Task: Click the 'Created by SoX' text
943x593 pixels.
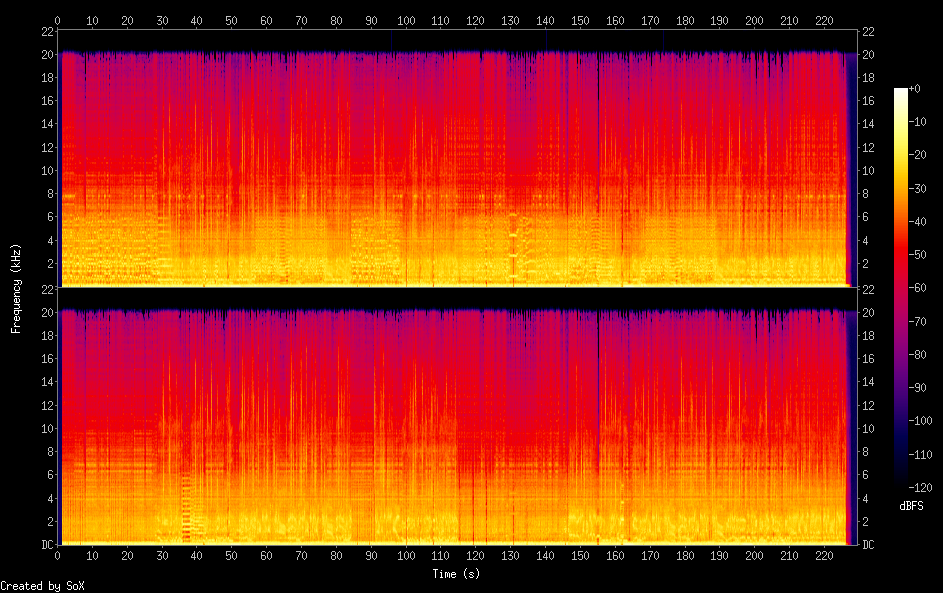Action: click(x=42, y=586)
